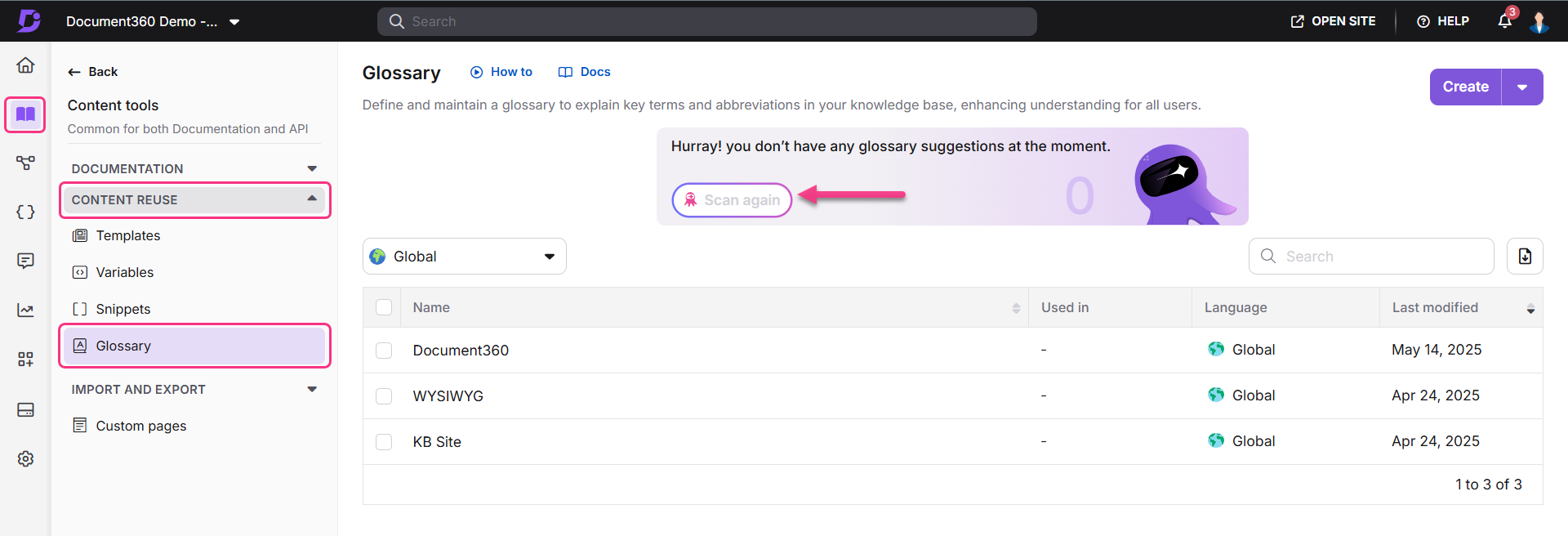This screenshot has width=1568, height=536.
Task: Check the Document360 glossary term checkbox
Action: (384, 351)
